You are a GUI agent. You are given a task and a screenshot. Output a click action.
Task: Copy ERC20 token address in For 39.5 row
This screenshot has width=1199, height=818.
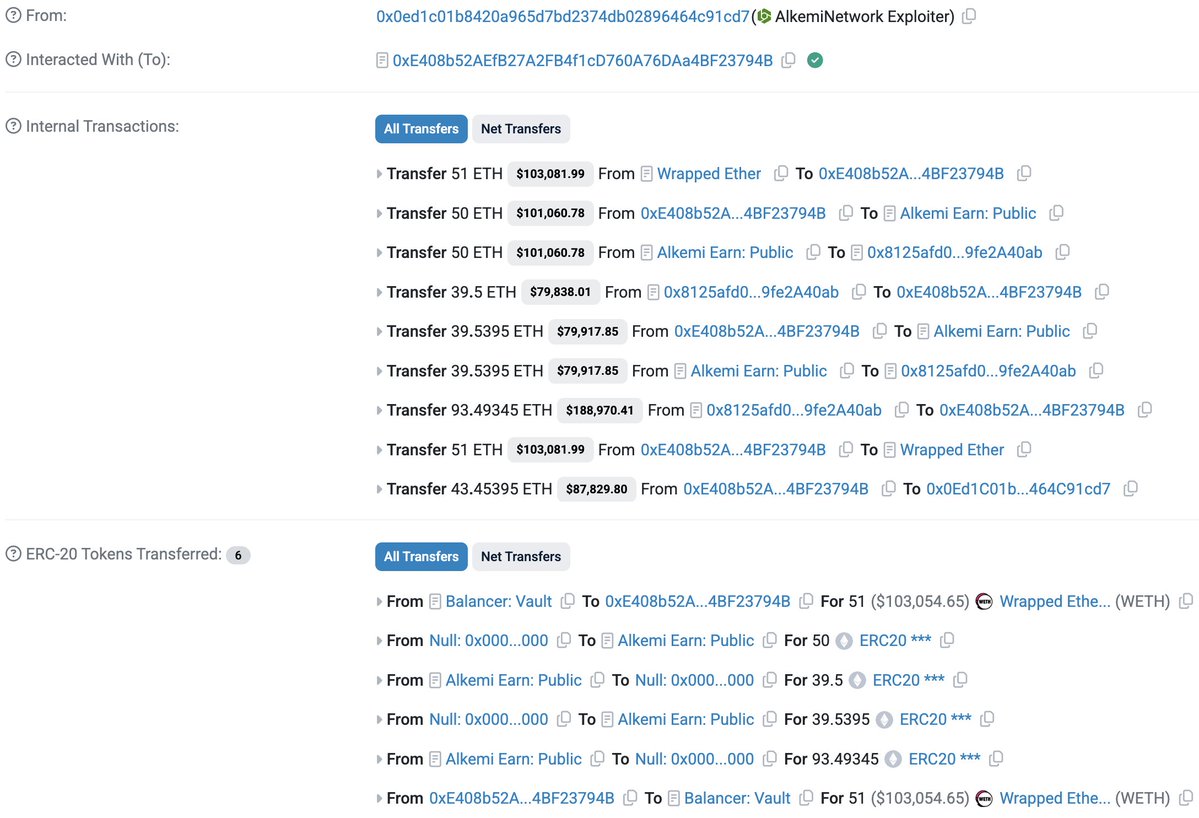point(960,680)
